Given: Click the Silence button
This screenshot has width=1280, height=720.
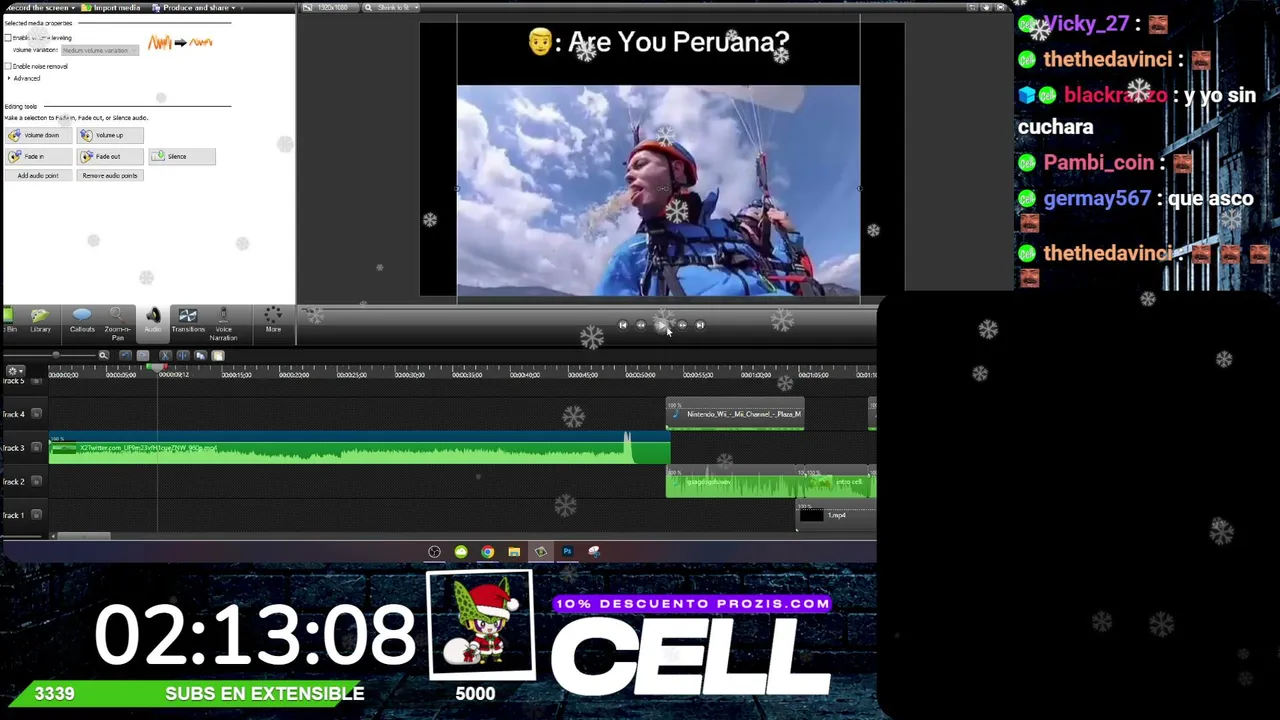Looking at the screenshot, I should [182, 156].
